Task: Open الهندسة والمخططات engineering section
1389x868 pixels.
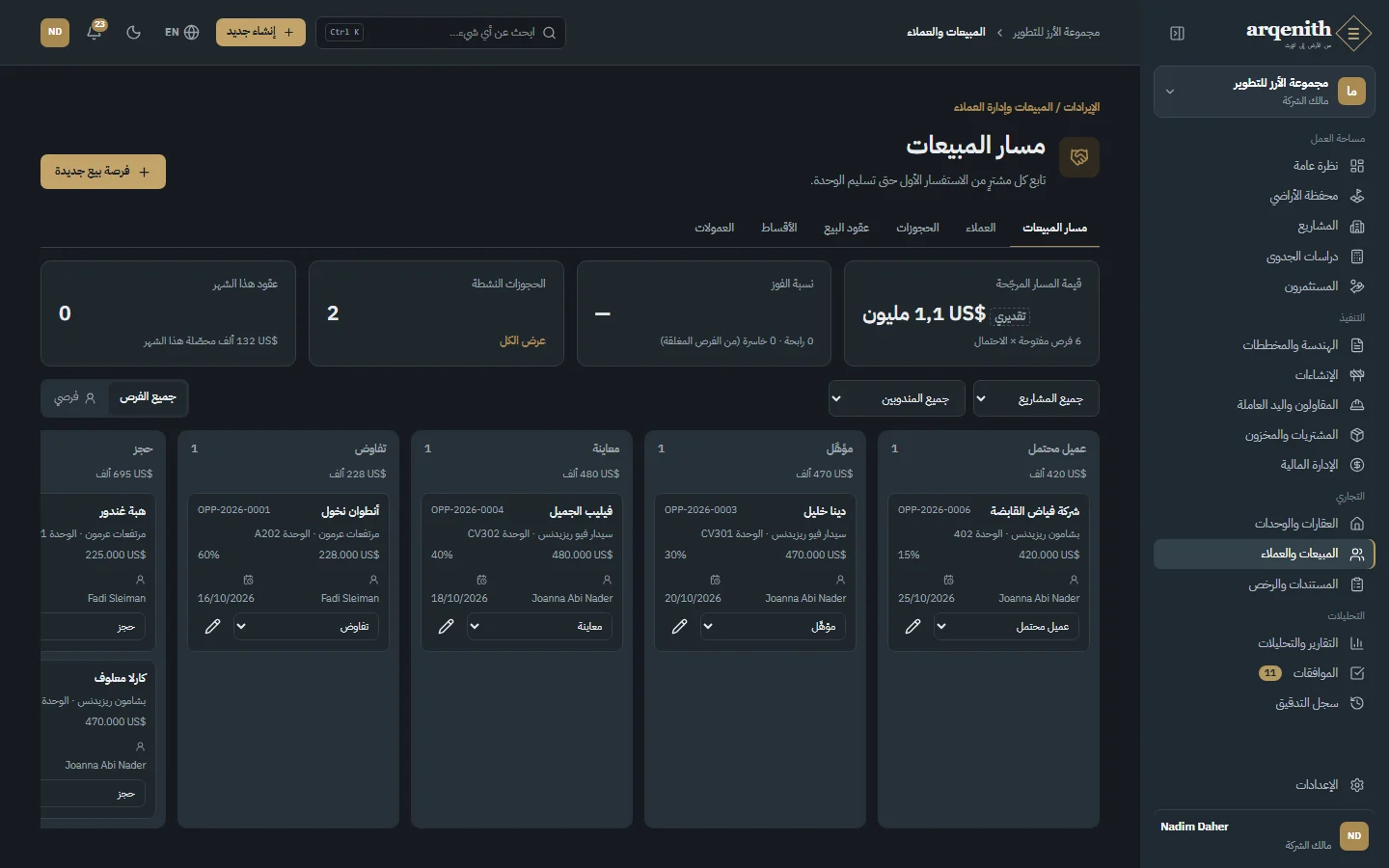Action: [1264, 345]
